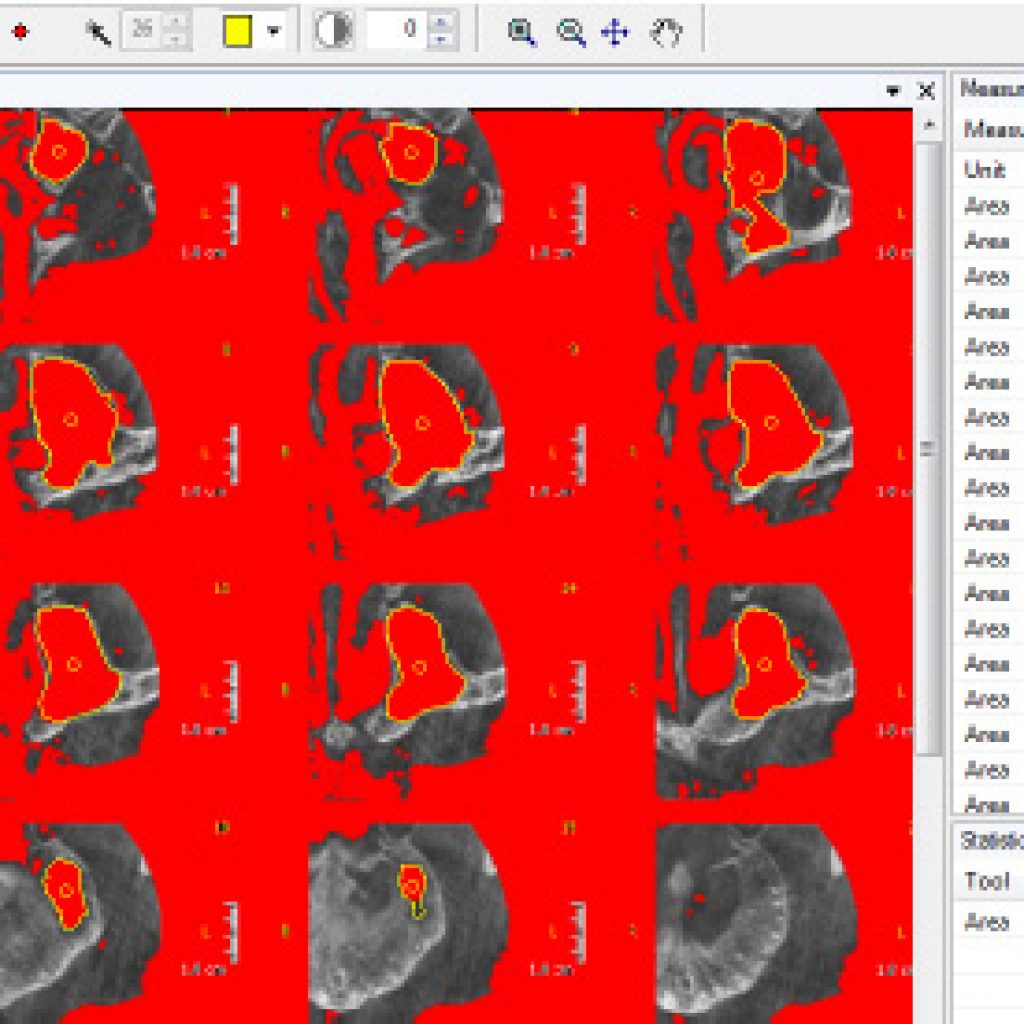Click the yellow contour color swatch
This screenshot has width=1024, height=1024.
click(238, 31)
